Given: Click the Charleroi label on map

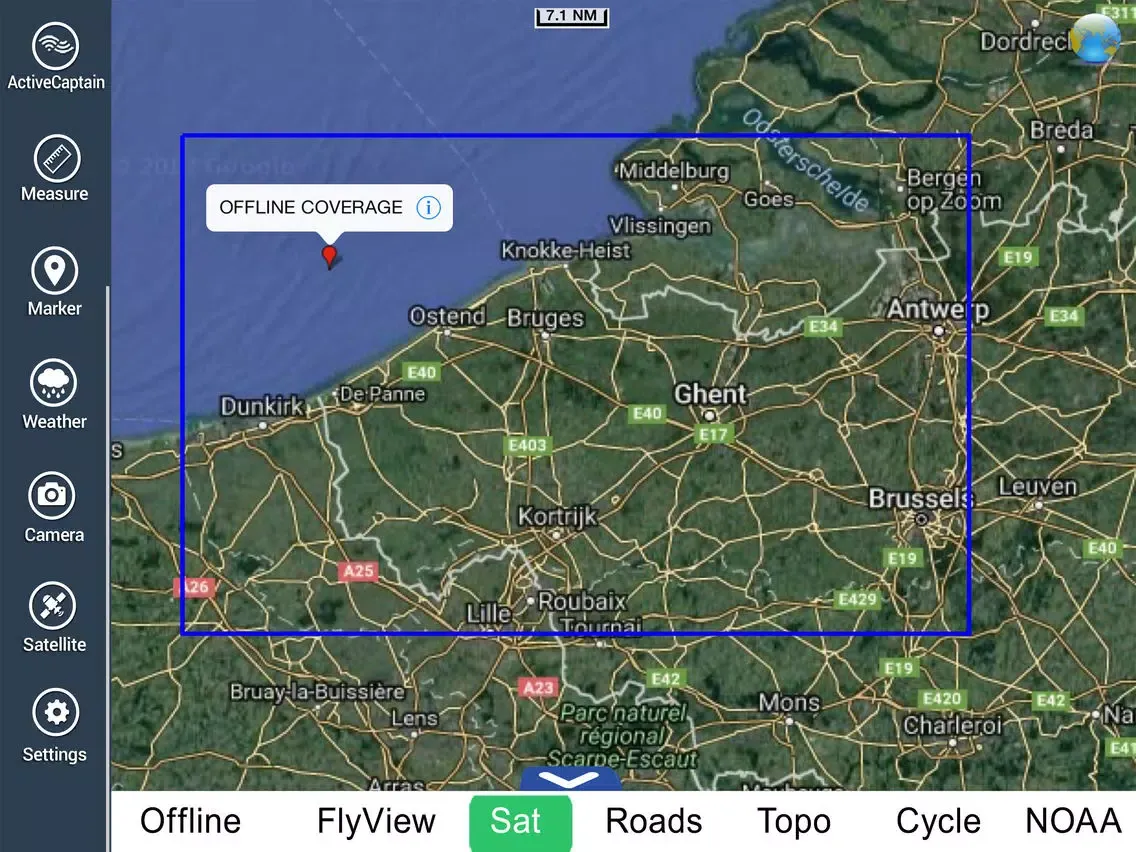Looking at the screenshot, I should [952, 725].
